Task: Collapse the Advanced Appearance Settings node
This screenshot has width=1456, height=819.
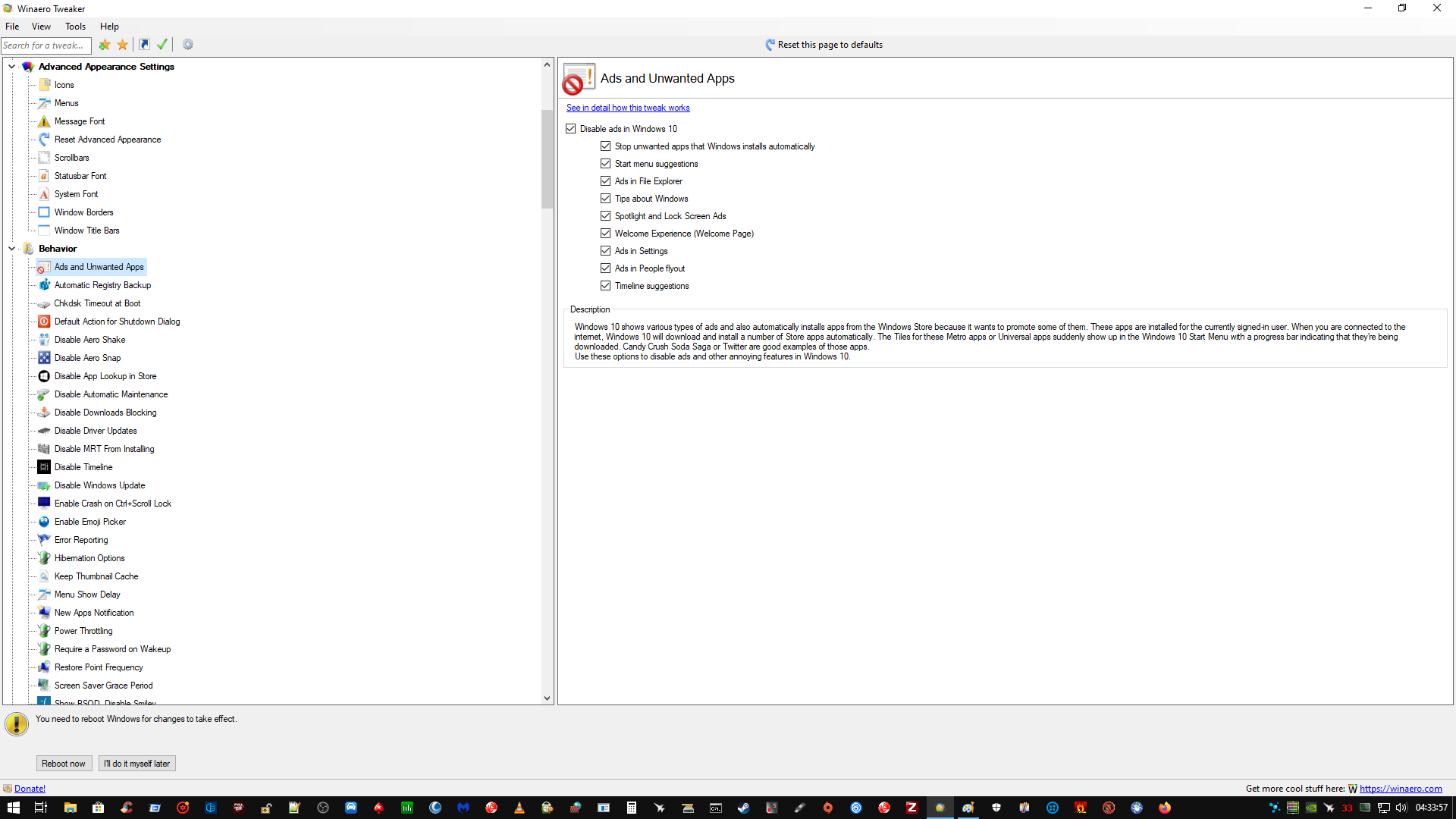Action: pos(12,67)
